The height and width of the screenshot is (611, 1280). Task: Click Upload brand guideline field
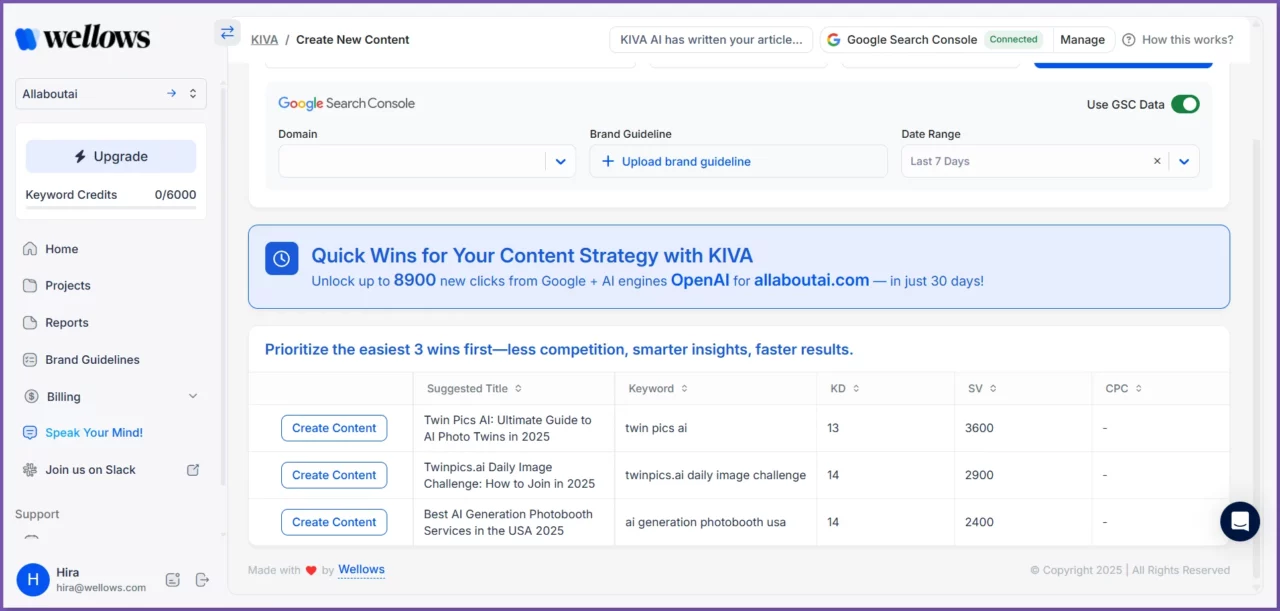pyautogui.click(x=738, y=161)
